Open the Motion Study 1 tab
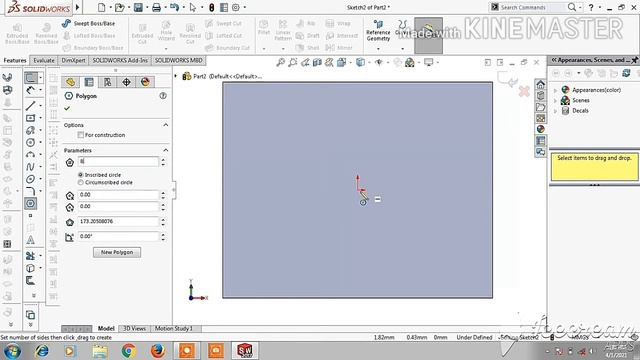 pyautogui.click(x=173, y=329)
